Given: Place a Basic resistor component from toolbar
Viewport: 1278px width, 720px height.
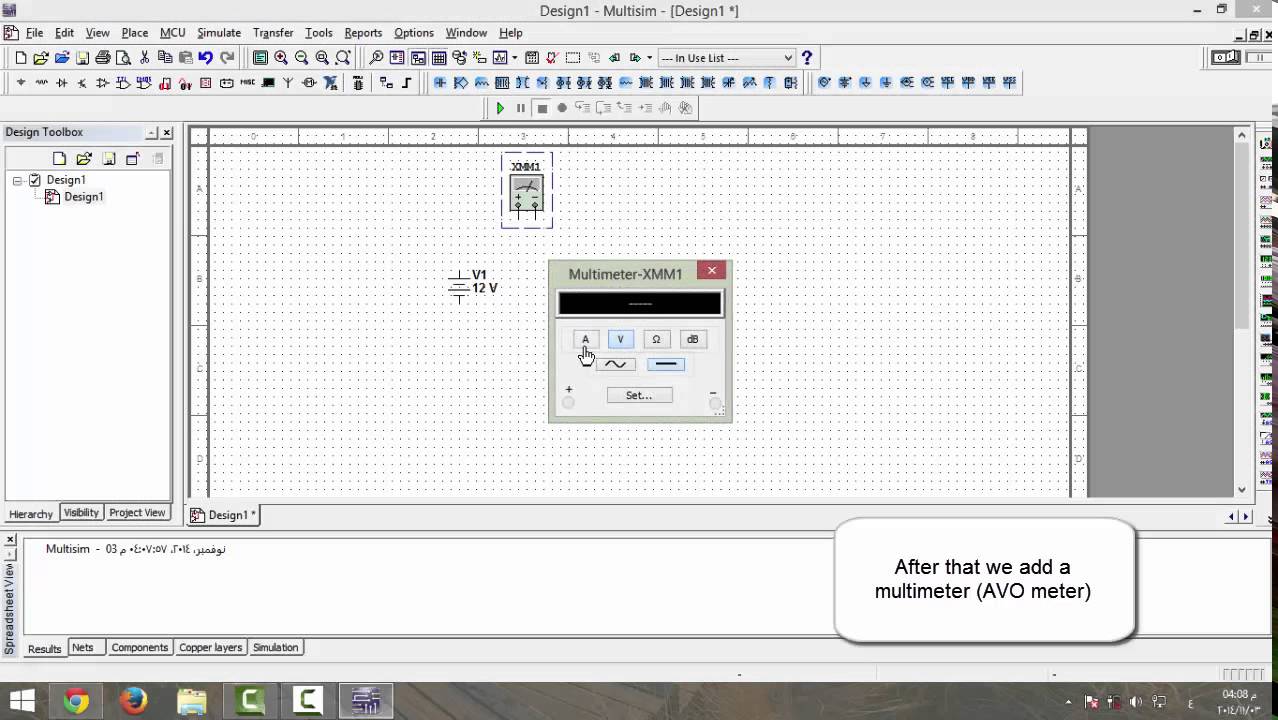Looking at the screenshot, I should pyautogui.click(x=41, y=83).
